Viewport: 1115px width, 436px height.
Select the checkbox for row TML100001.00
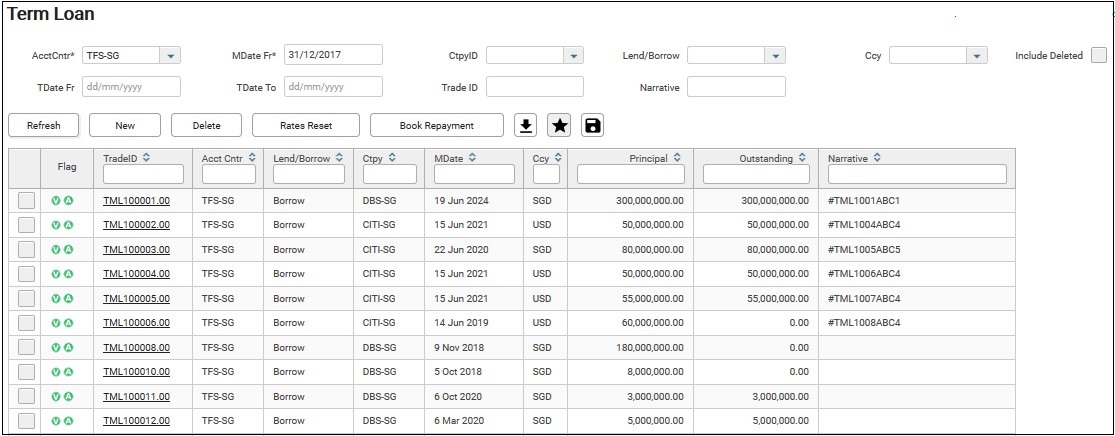coord(26,200)
